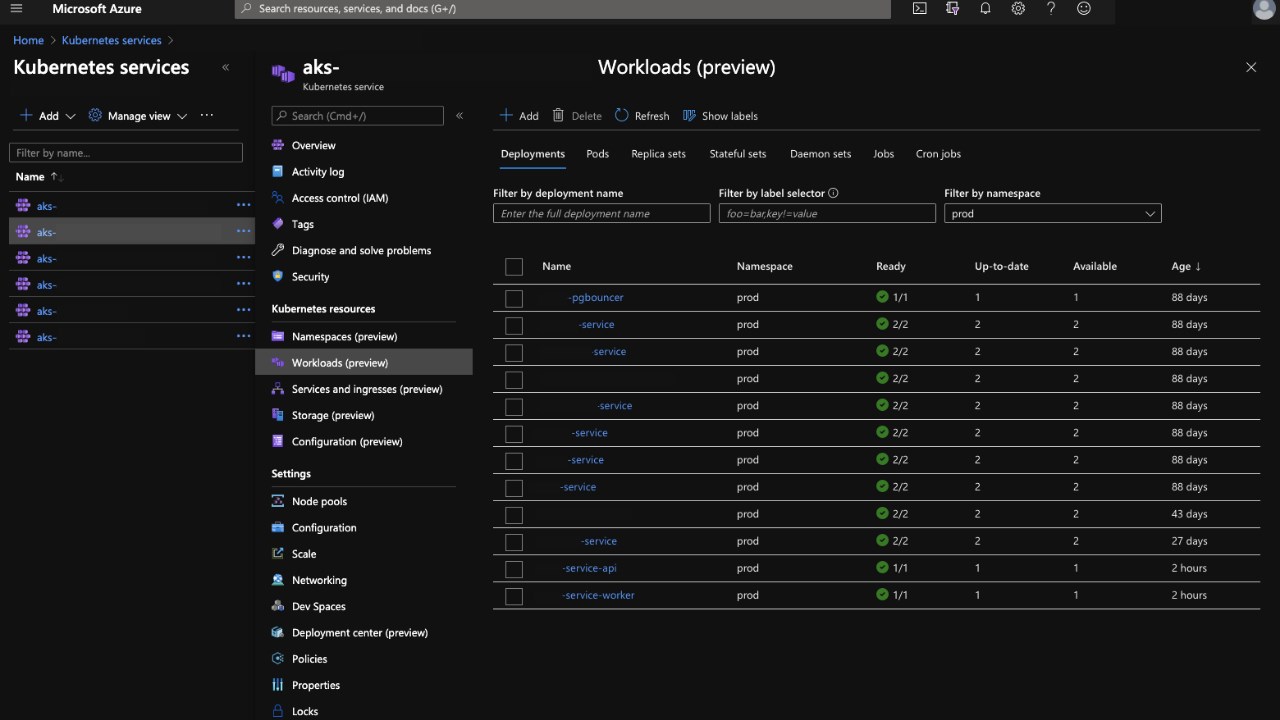Open the Manage view dropdown

(139, 116)
